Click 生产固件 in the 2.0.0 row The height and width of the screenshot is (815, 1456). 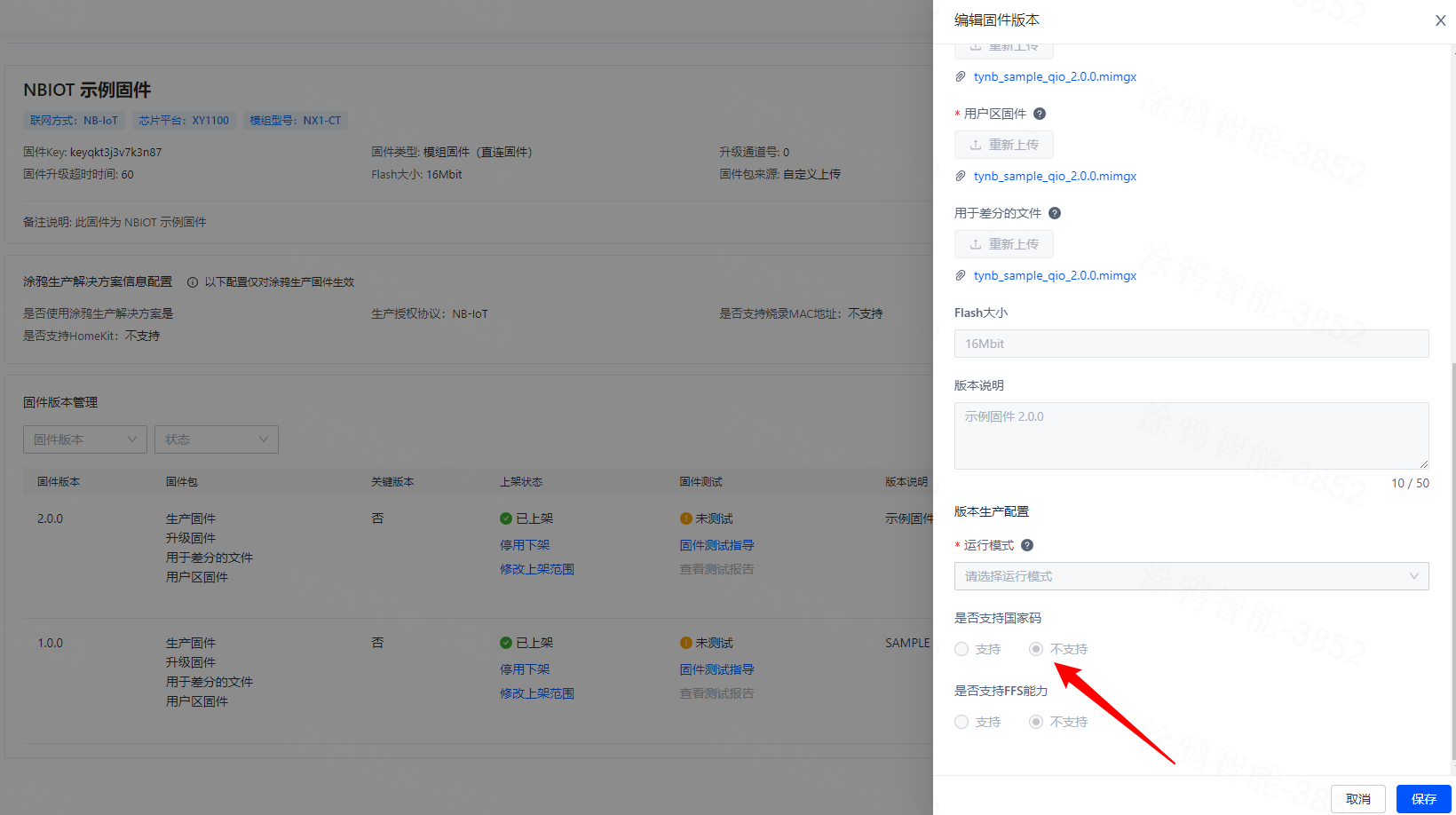pos(191,518)
